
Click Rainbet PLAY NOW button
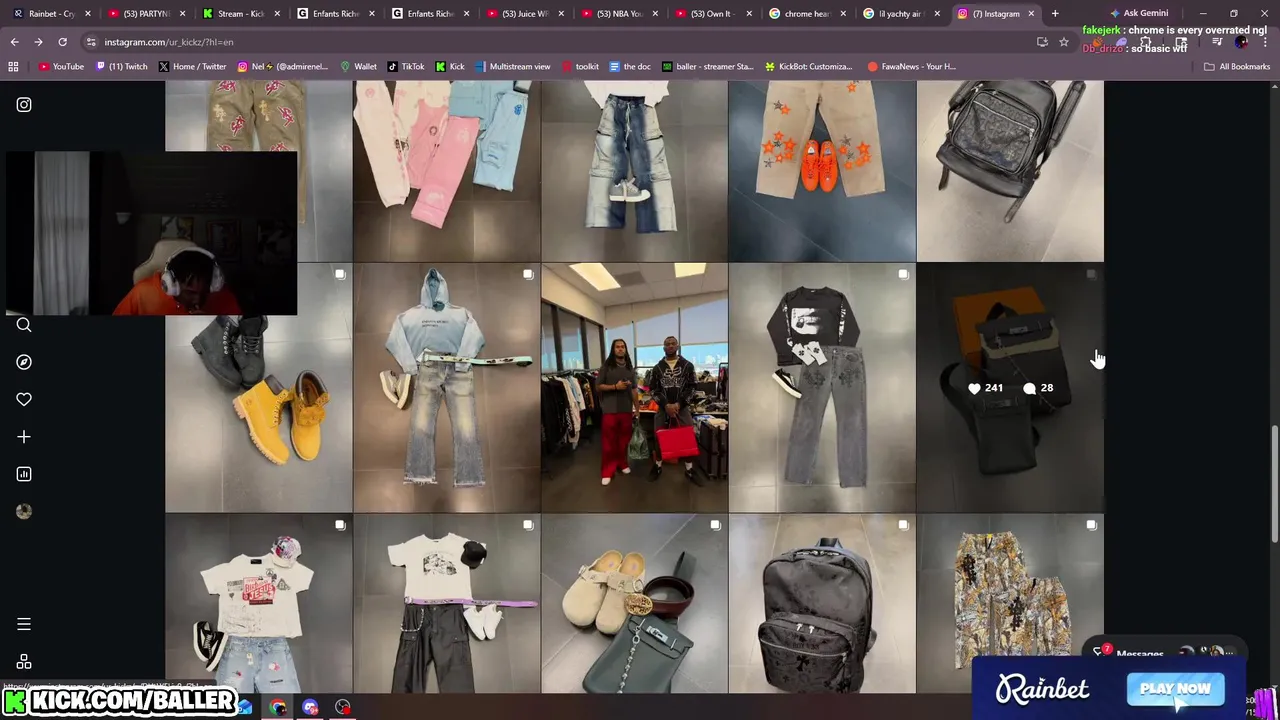1175,689
